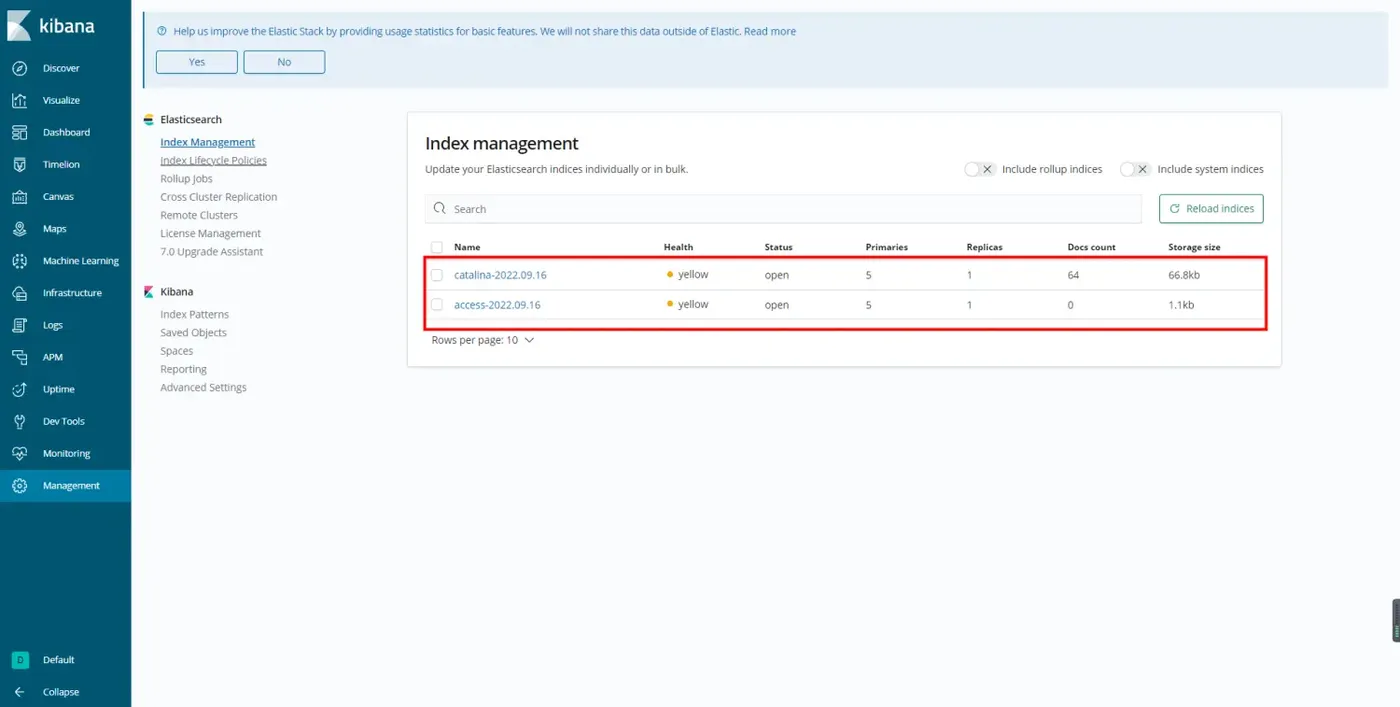Click yellow health of catalina-2022.09.16
Image resolution: width=1400 pixels, height=707 pixels.
[687, 274]
